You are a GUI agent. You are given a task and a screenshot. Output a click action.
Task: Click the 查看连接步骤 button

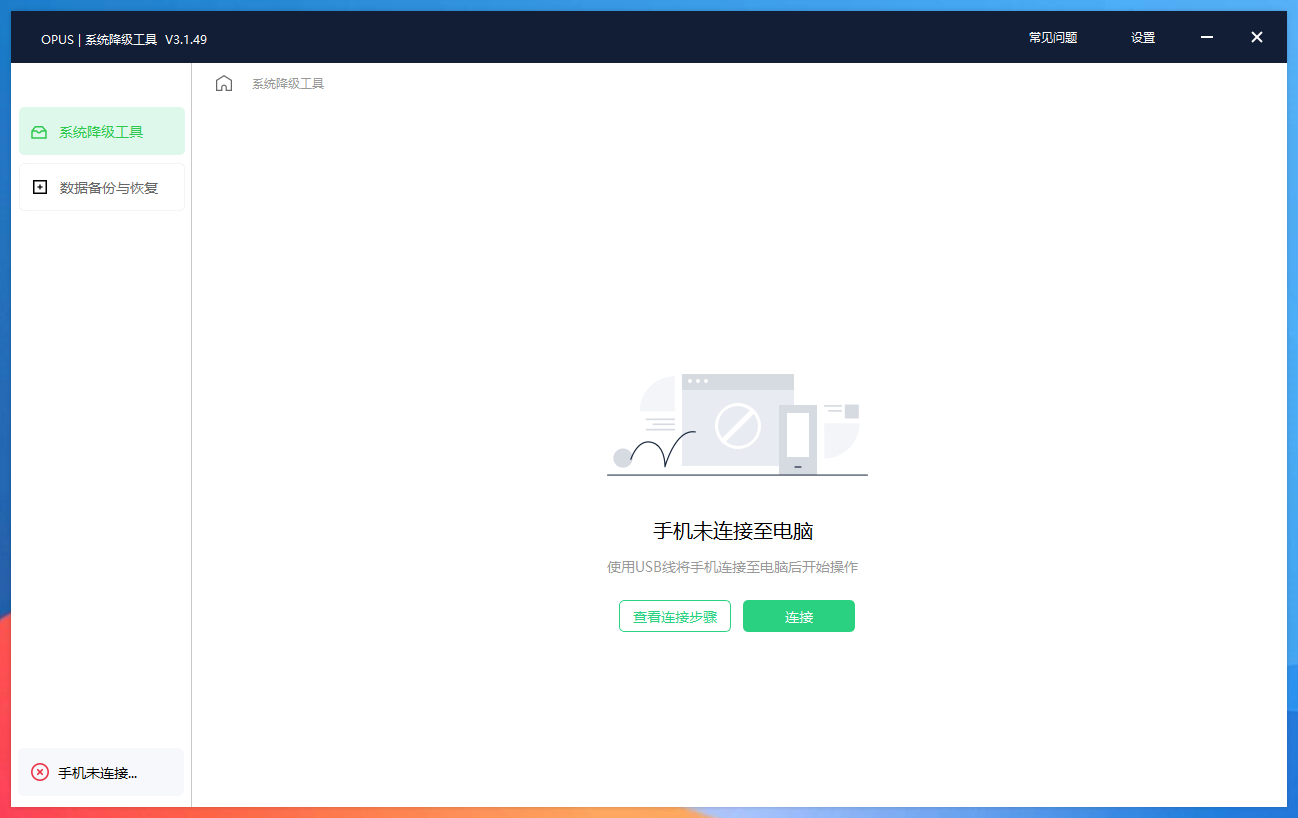click(675, 616)
